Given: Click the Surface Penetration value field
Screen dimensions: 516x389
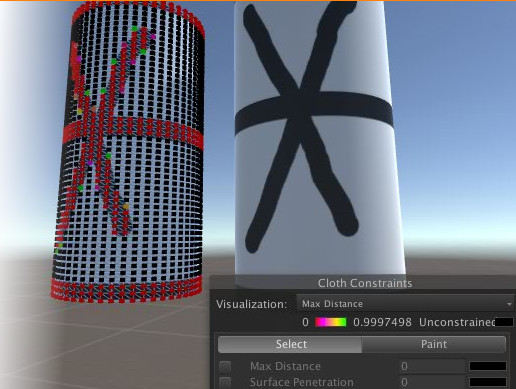Looking at the screenshot, I should tap(432, 382).
